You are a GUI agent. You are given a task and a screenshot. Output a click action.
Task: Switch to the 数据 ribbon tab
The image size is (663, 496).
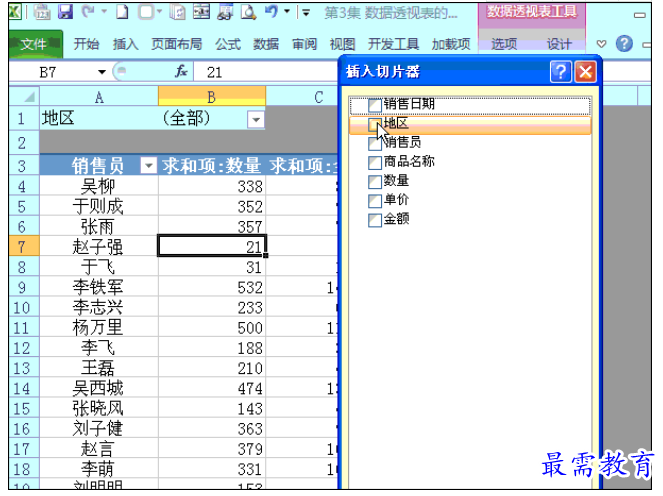[266, 44]
